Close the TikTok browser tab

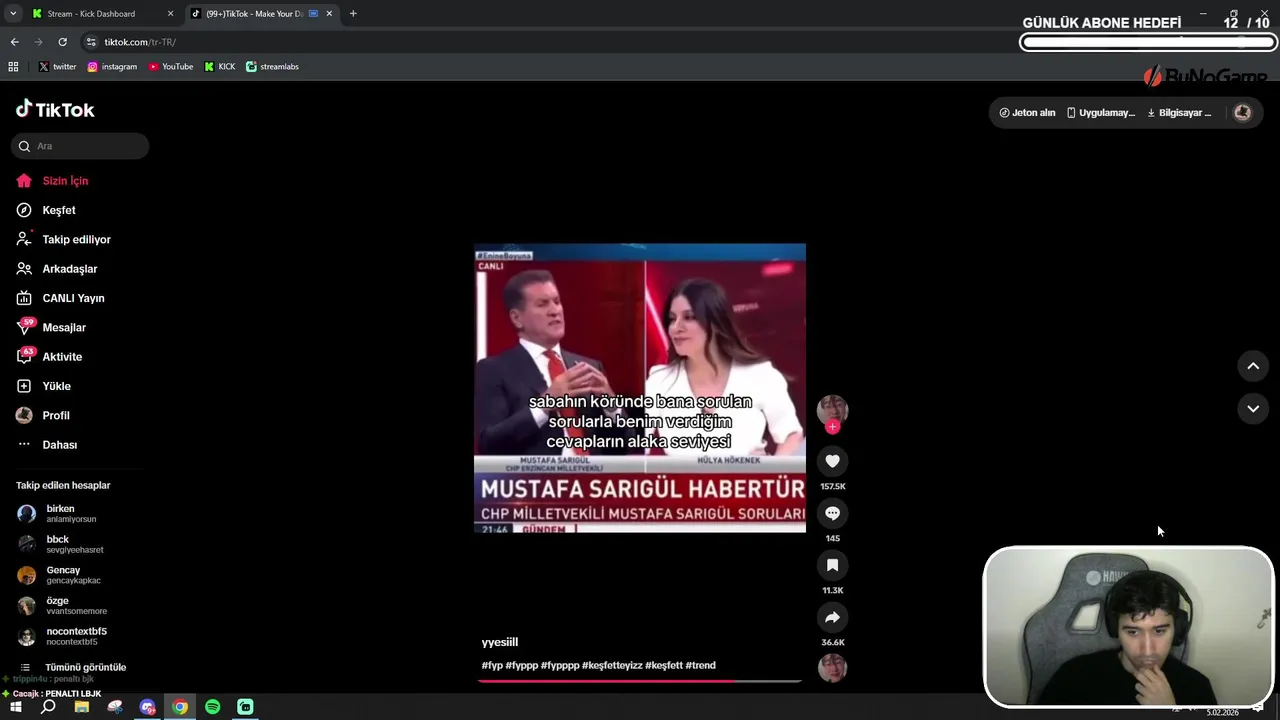(329, 14)
